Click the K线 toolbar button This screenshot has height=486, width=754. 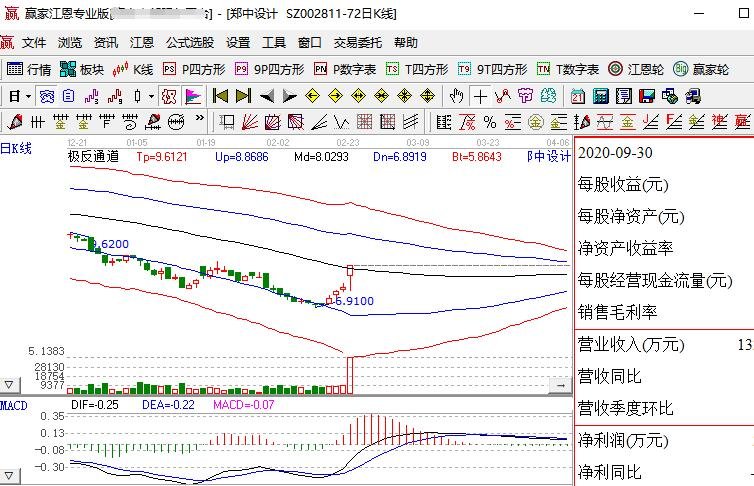(x=133, y=70)
